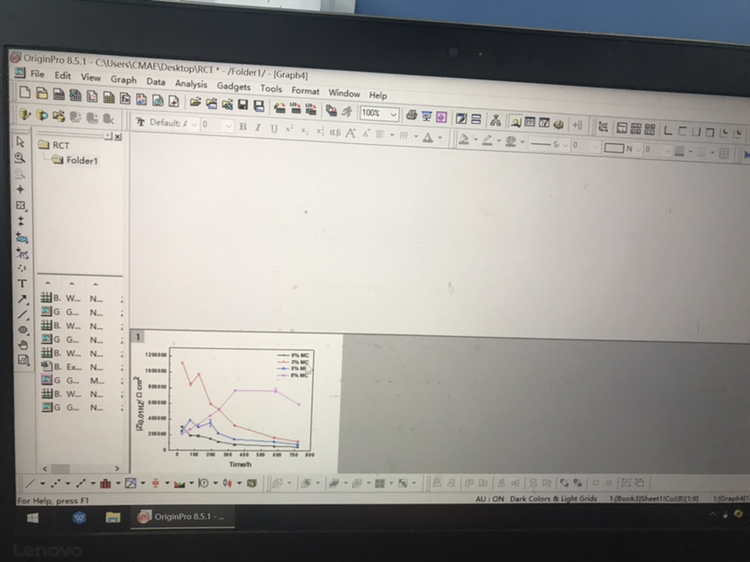Image resolution: width=750 pixels, height=562 pixels.
Task: Click the Open project folder icon
Action: pos(195,102)
